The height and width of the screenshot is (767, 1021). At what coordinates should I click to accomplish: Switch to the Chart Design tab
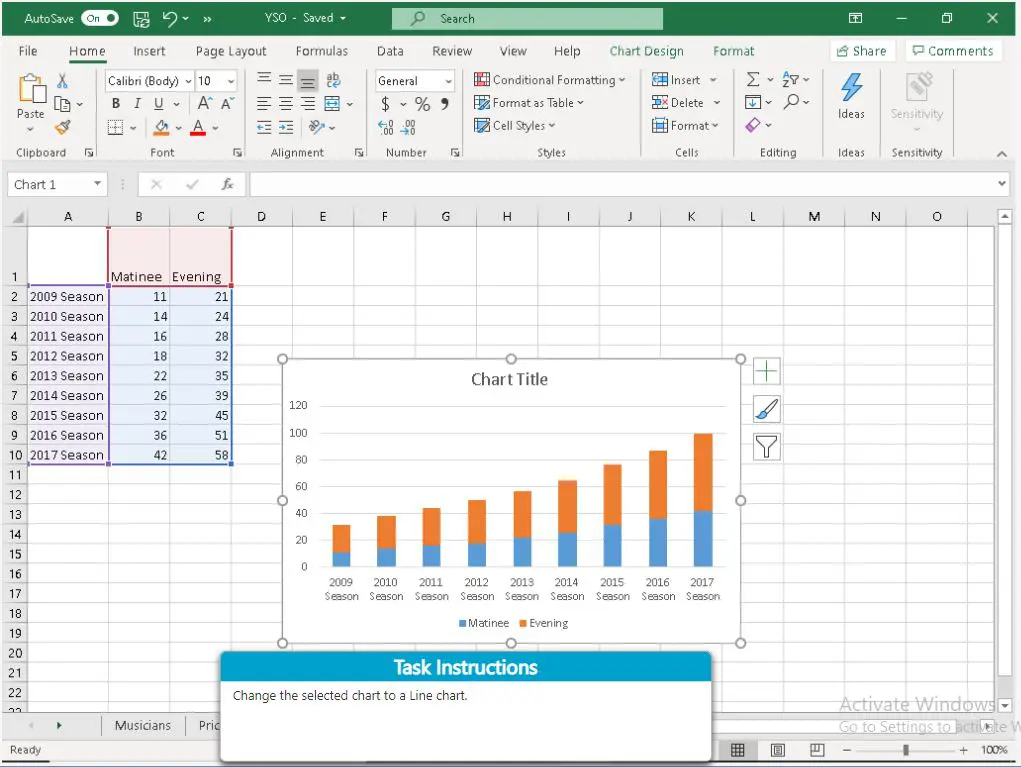[646, 51]
